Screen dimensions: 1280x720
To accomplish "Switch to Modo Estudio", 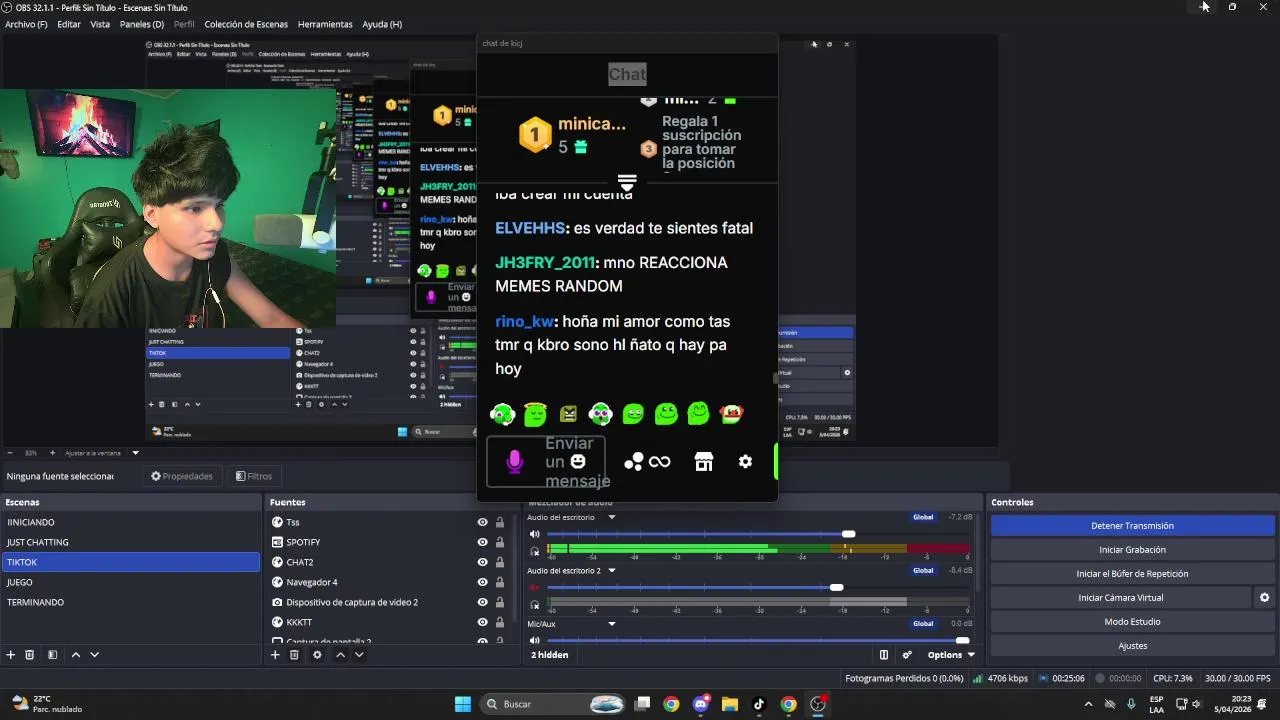I will [x=1133, y=622].
